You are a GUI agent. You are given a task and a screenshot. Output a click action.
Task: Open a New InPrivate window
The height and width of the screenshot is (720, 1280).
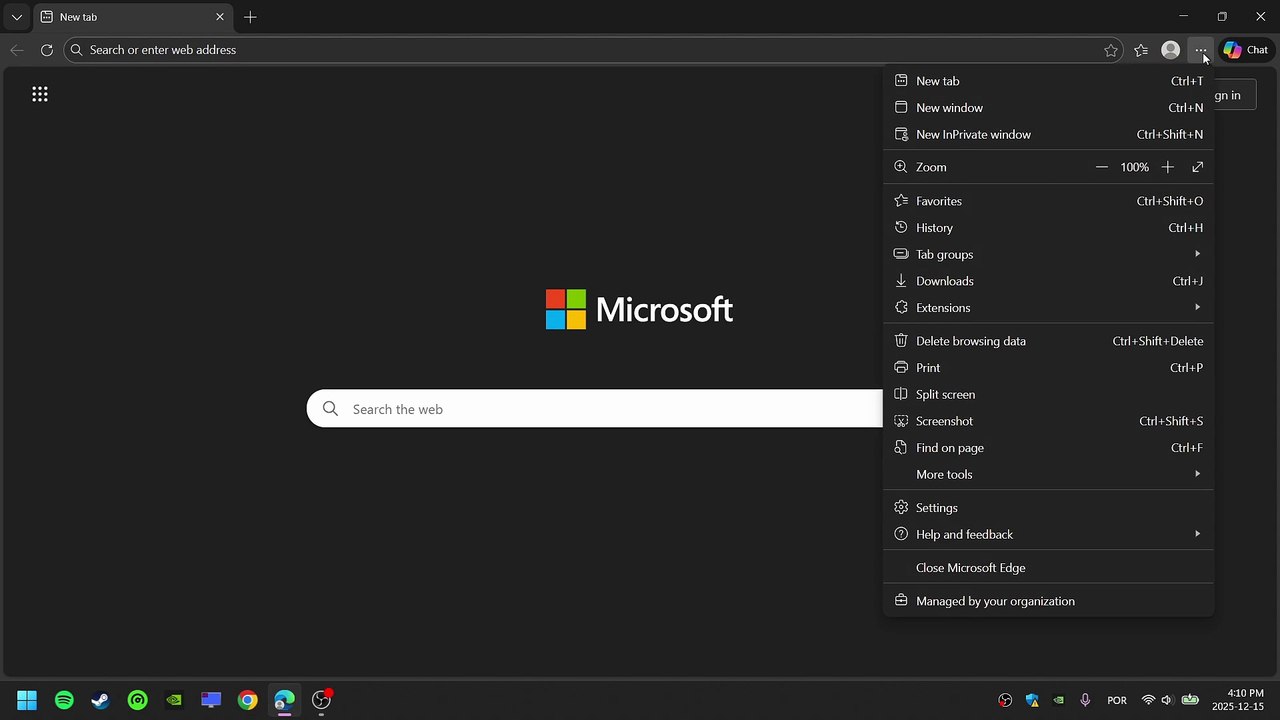click(1048, 134)
